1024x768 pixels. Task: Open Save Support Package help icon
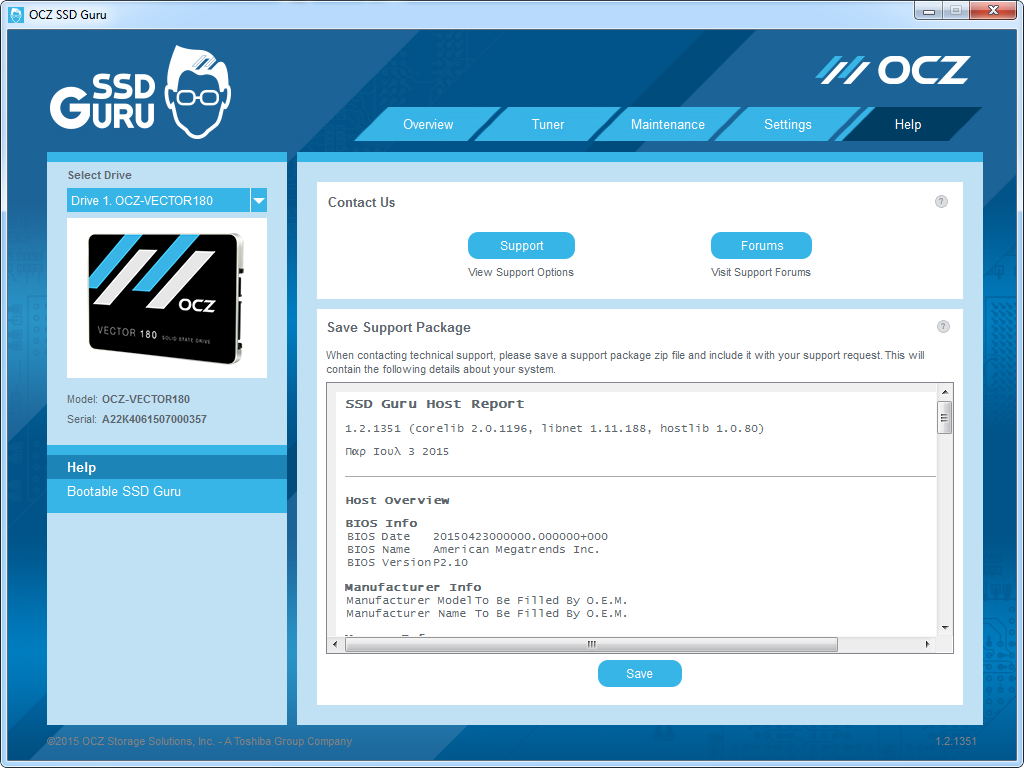coord(943,327)
